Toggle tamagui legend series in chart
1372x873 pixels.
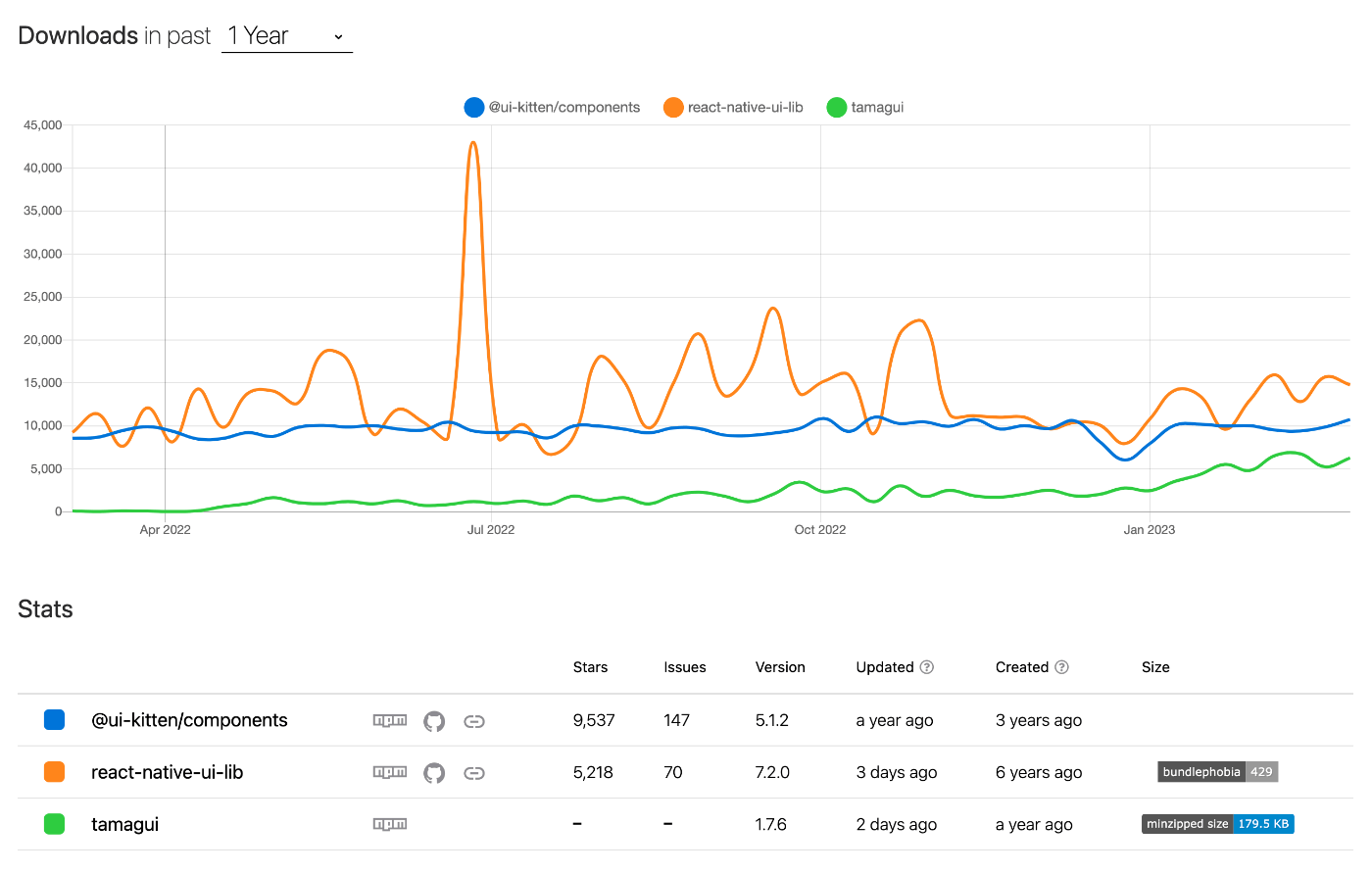[x=865, y=108]
